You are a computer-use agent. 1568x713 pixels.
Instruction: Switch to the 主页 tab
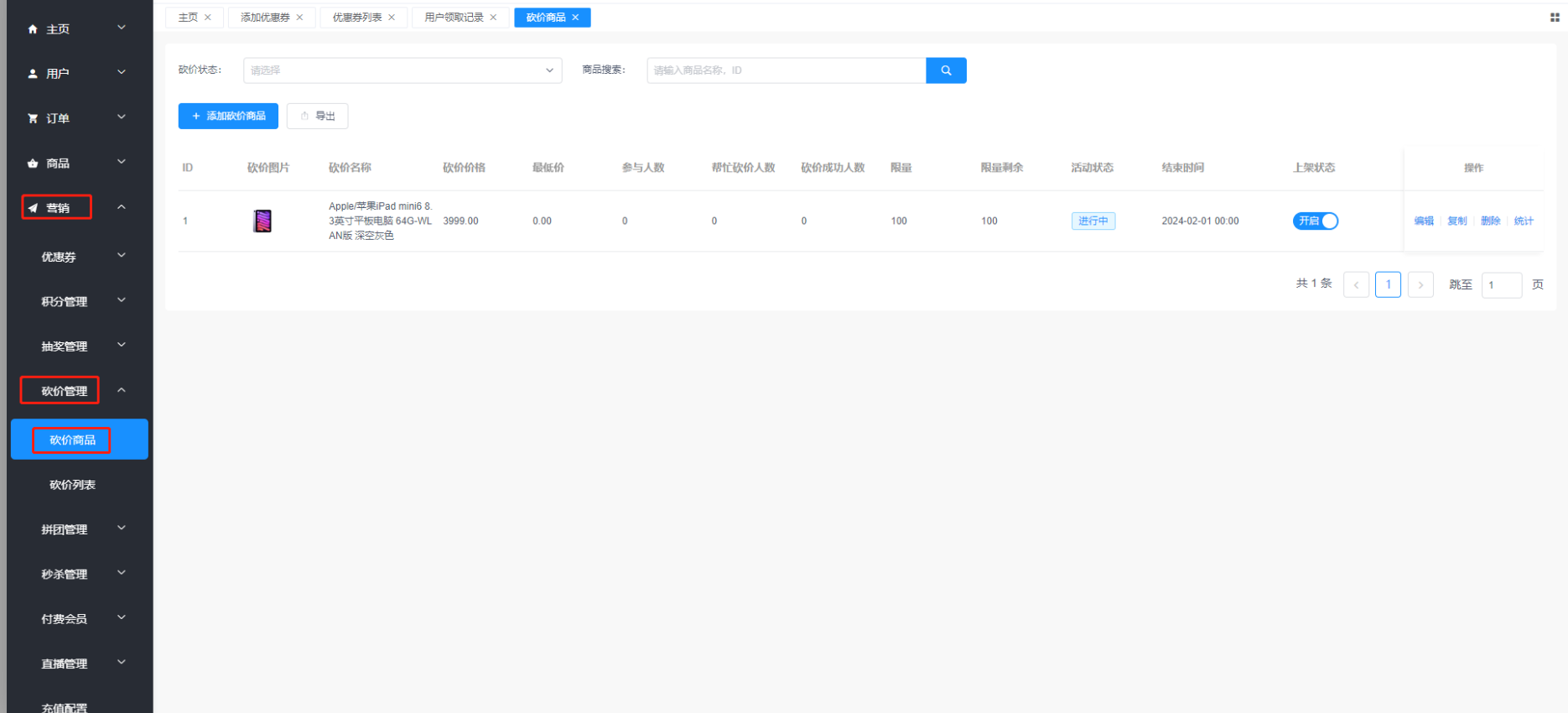(x=188, y=18)
